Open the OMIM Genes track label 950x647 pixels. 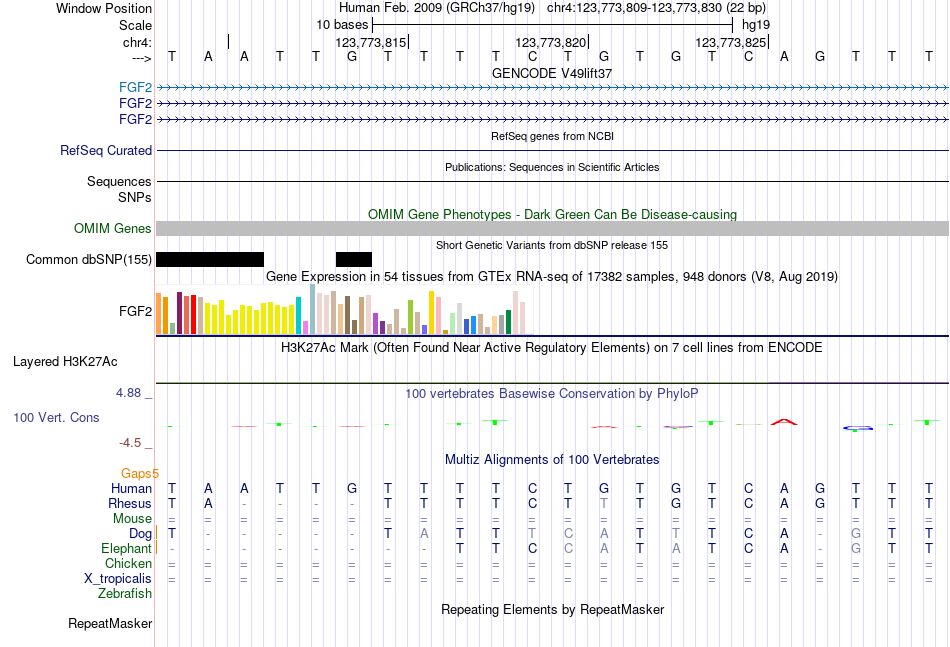113,228
